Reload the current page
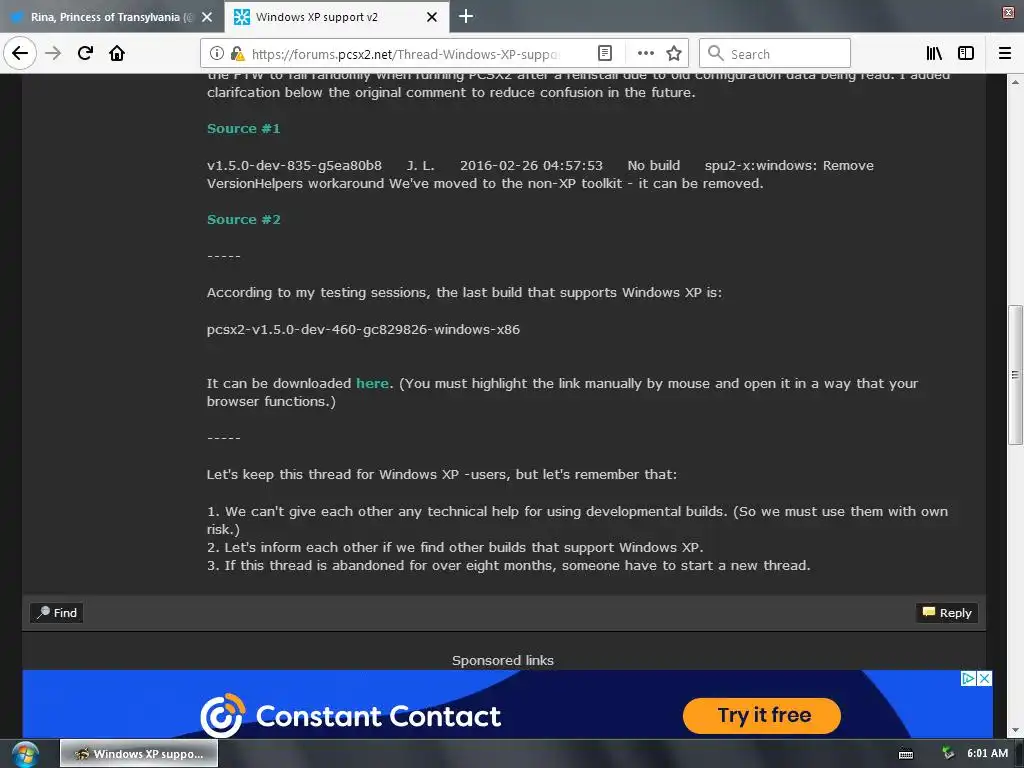Screen dimensions: 1024x768 [85, 53]
